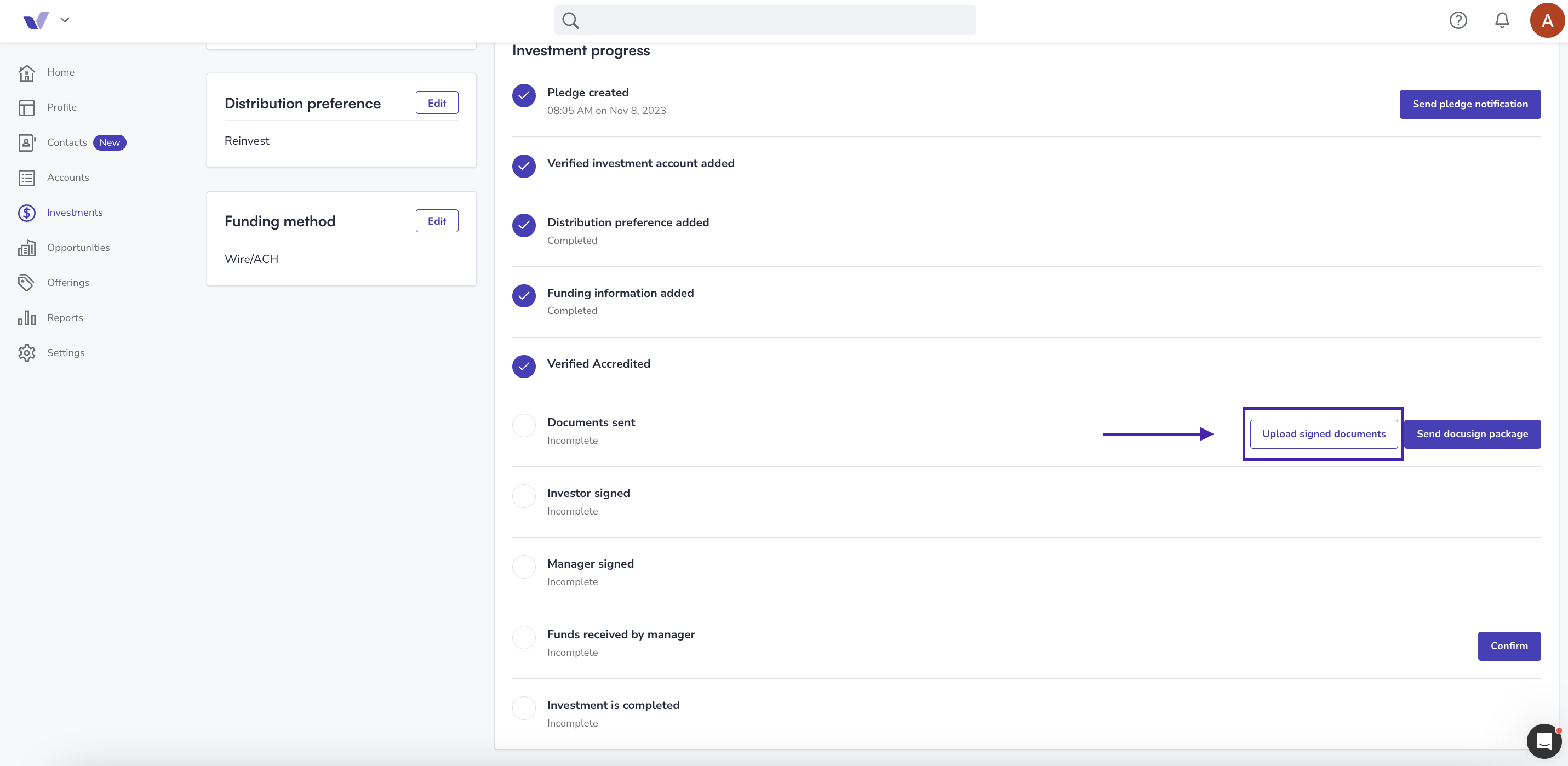Viewport: 1568px width, 766px height.
Task: Open Contacts in sidebar
Action: pyautogui.click(x=67, y=142)
